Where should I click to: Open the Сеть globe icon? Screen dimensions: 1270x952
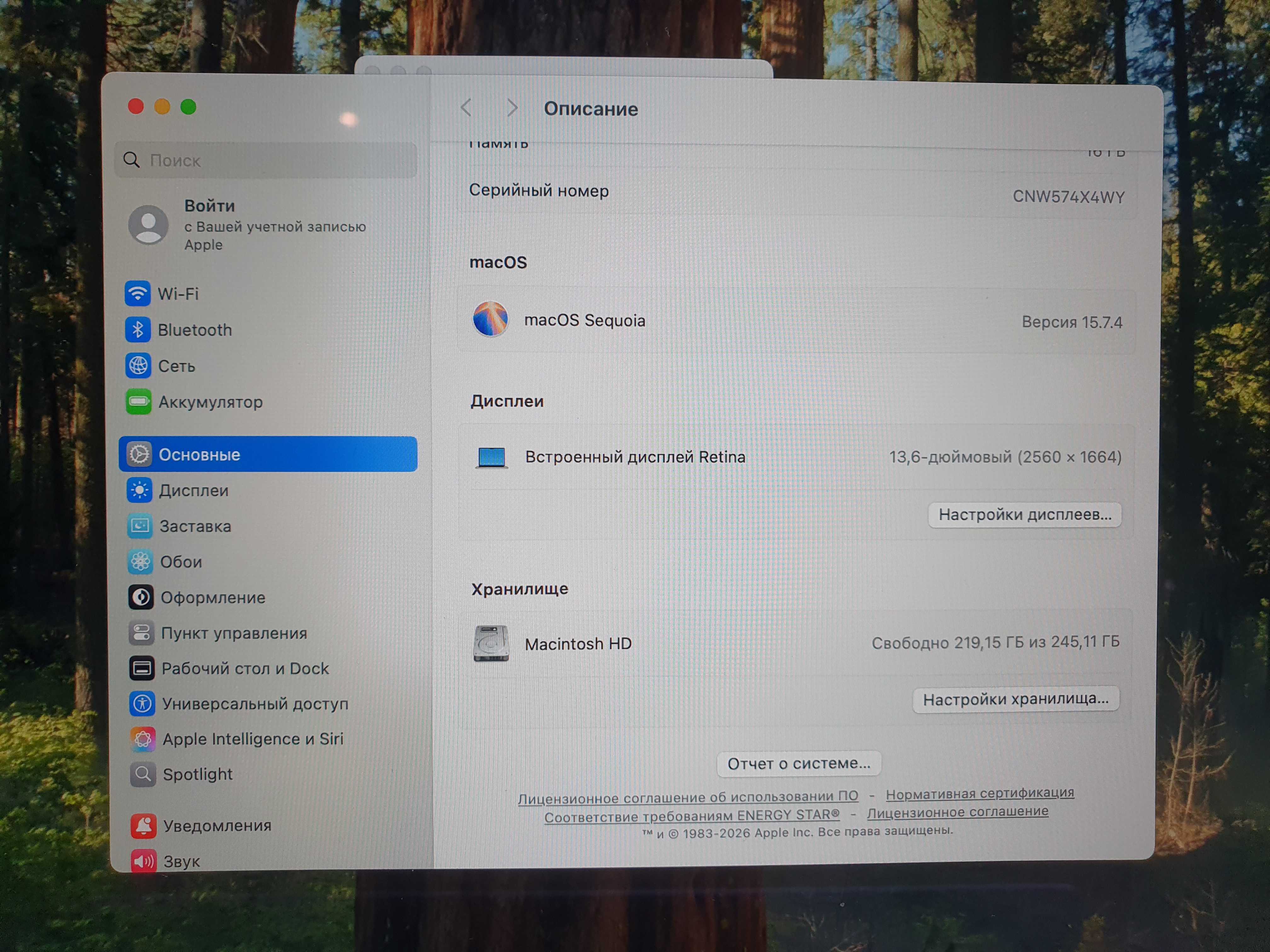point(138,365)
